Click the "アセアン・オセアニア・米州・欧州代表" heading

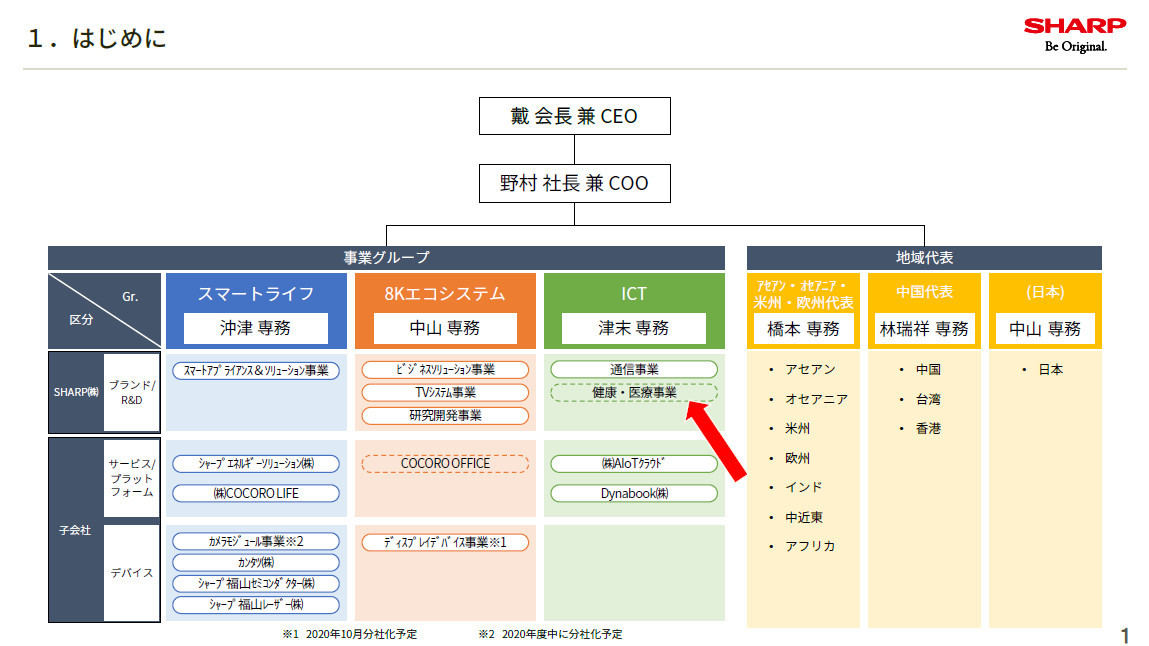pyautogui.click(x=803, y=294)
